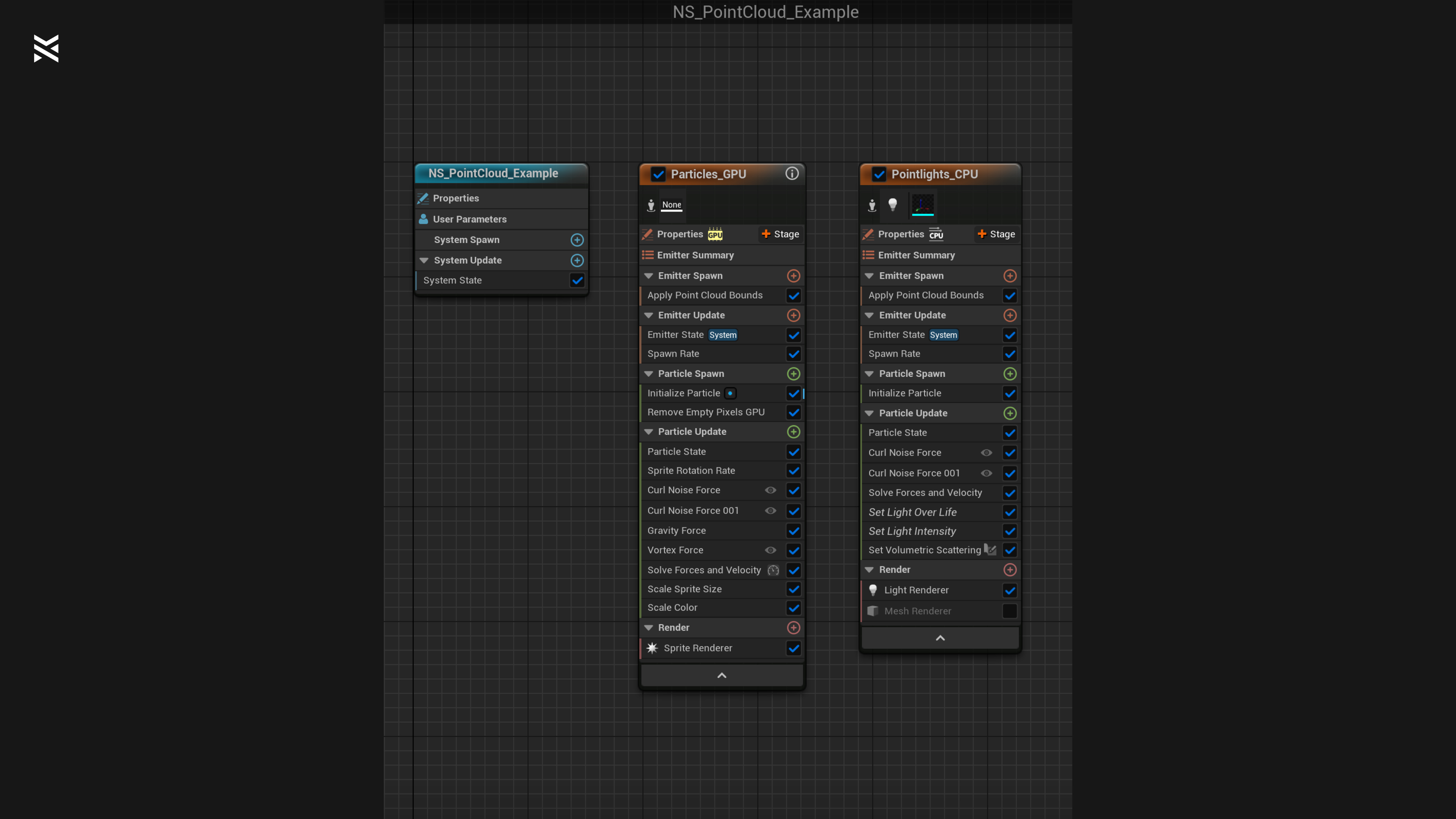The image size is (1456, 819).
Task: Collapse Particle Update group in Particles_GPU
Action: coord(648,432)
